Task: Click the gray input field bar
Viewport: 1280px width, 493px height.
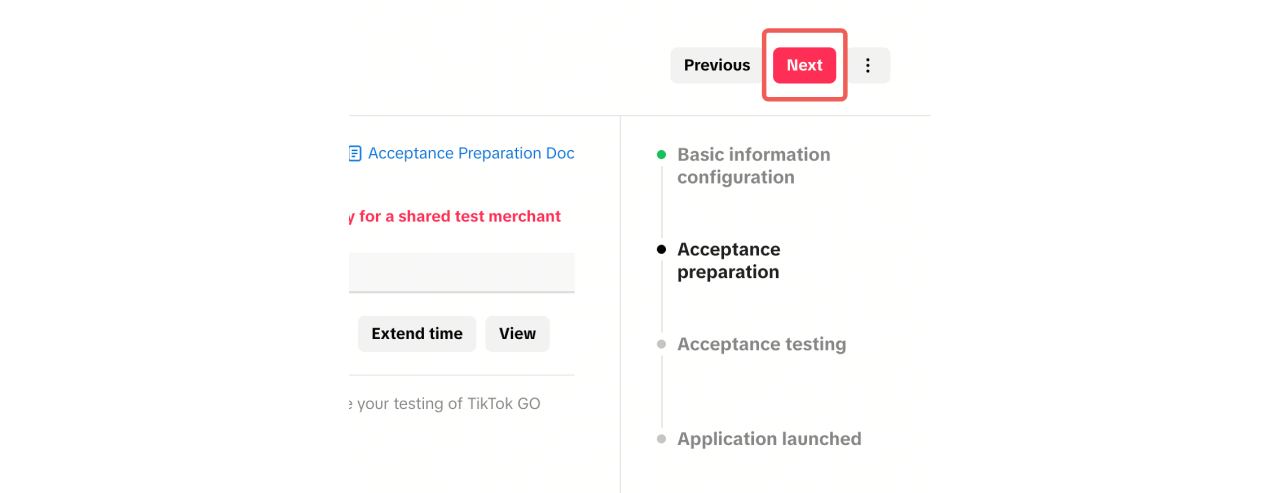Action: tap(462, 272)
